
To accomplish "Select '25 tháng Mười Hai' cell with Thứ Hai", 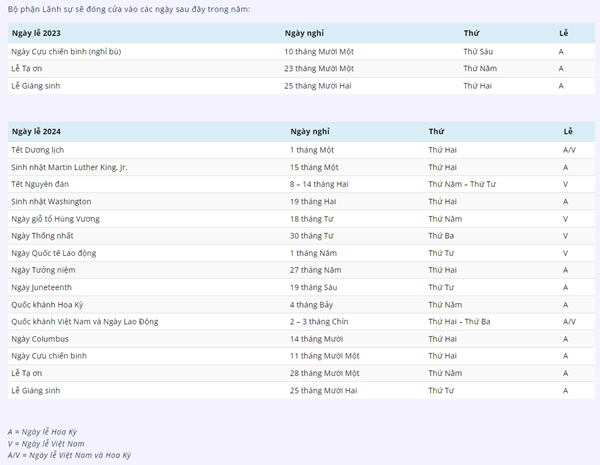I will 318,86.
